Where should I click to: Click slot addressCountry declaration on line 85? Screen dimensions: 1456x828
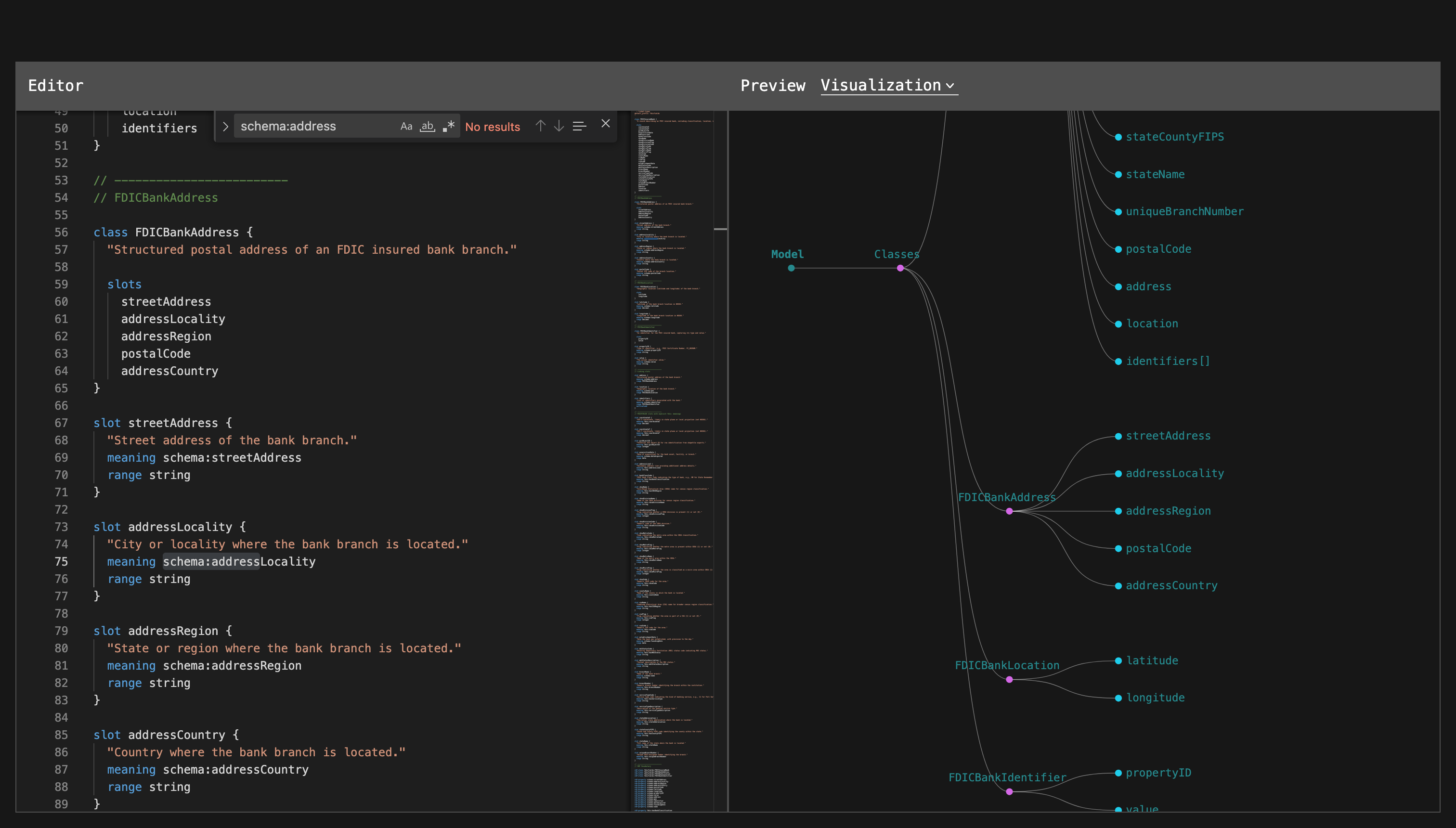[x=166, y=735]
